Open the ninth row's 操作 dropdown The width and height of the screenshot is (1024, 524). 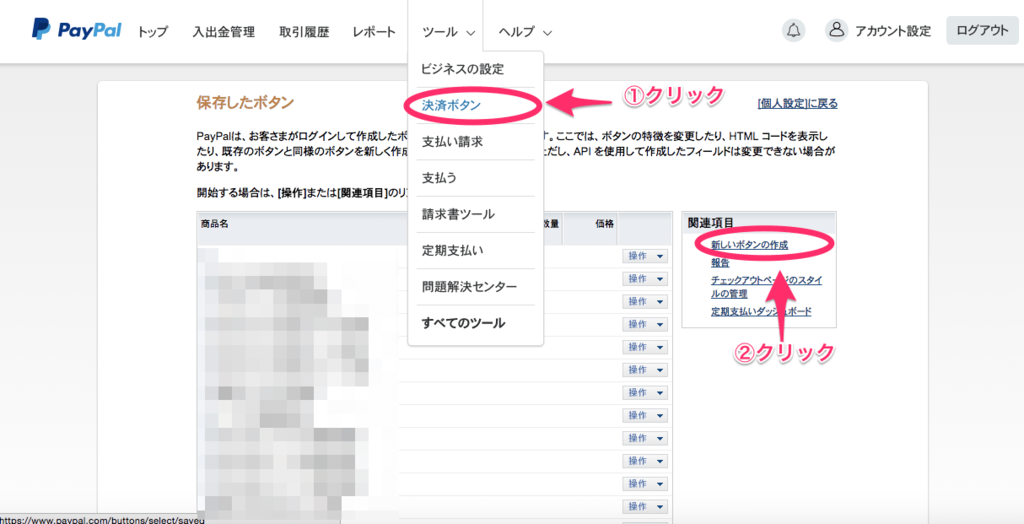click(645, 438)
